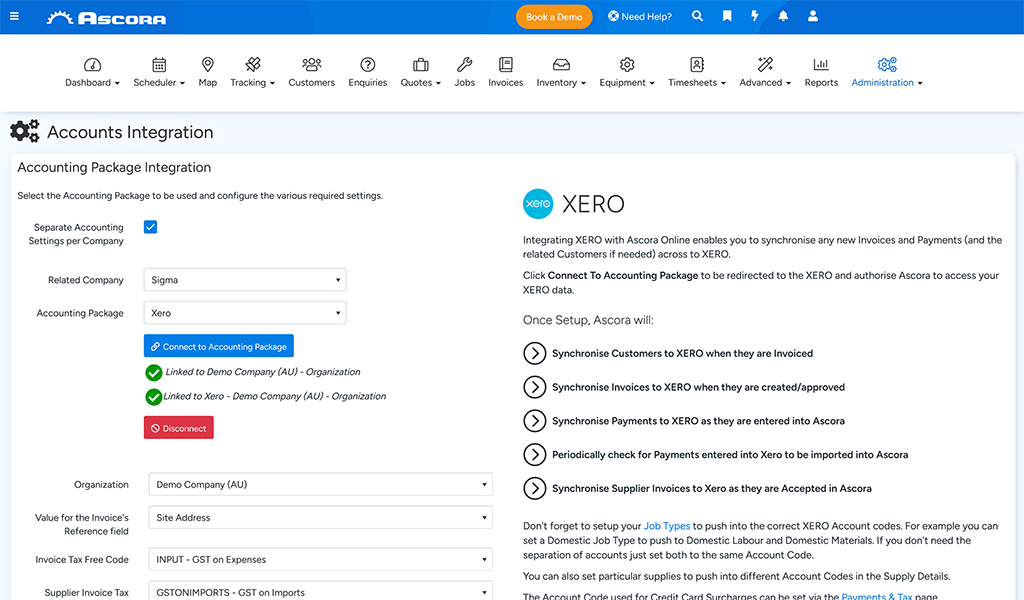
Task: Expand the Advanced menu
Action: coord(788,83)
